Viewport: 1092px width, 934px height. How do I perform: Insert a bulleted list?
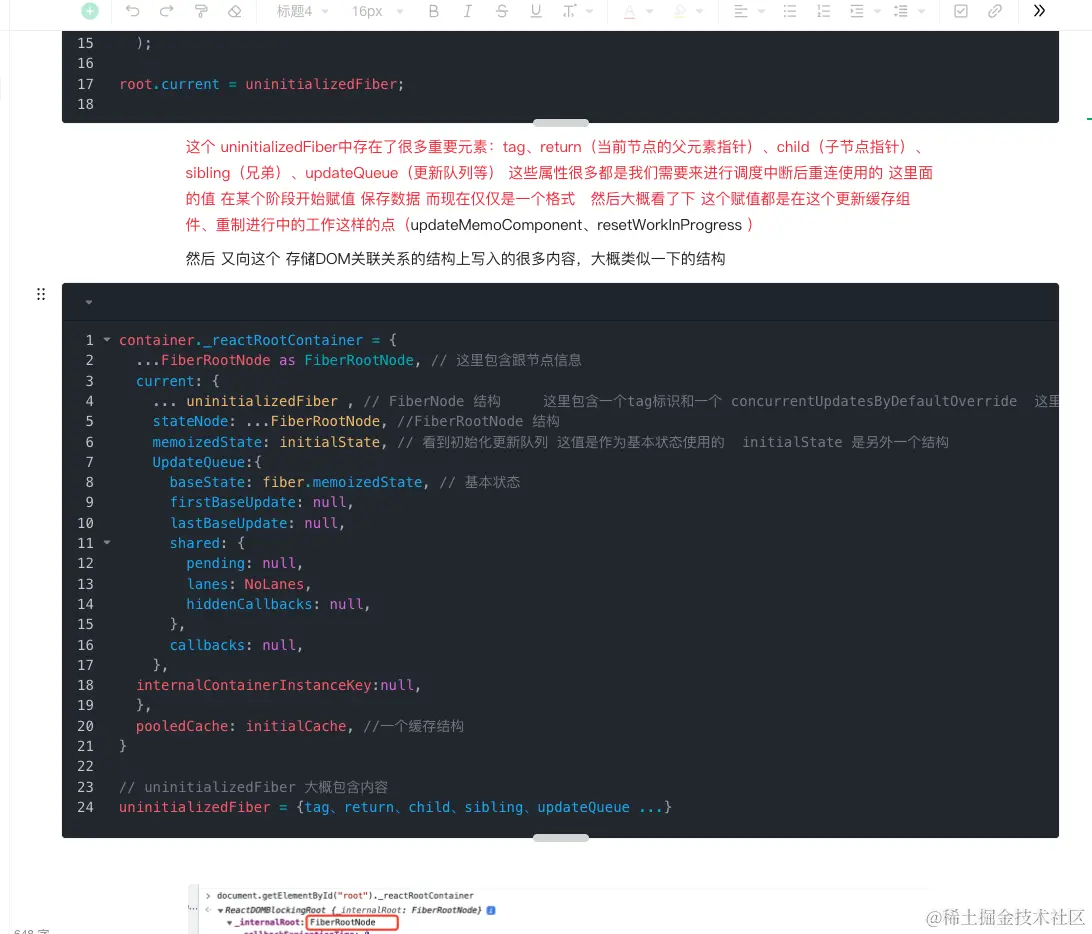(x=790, y=11)
